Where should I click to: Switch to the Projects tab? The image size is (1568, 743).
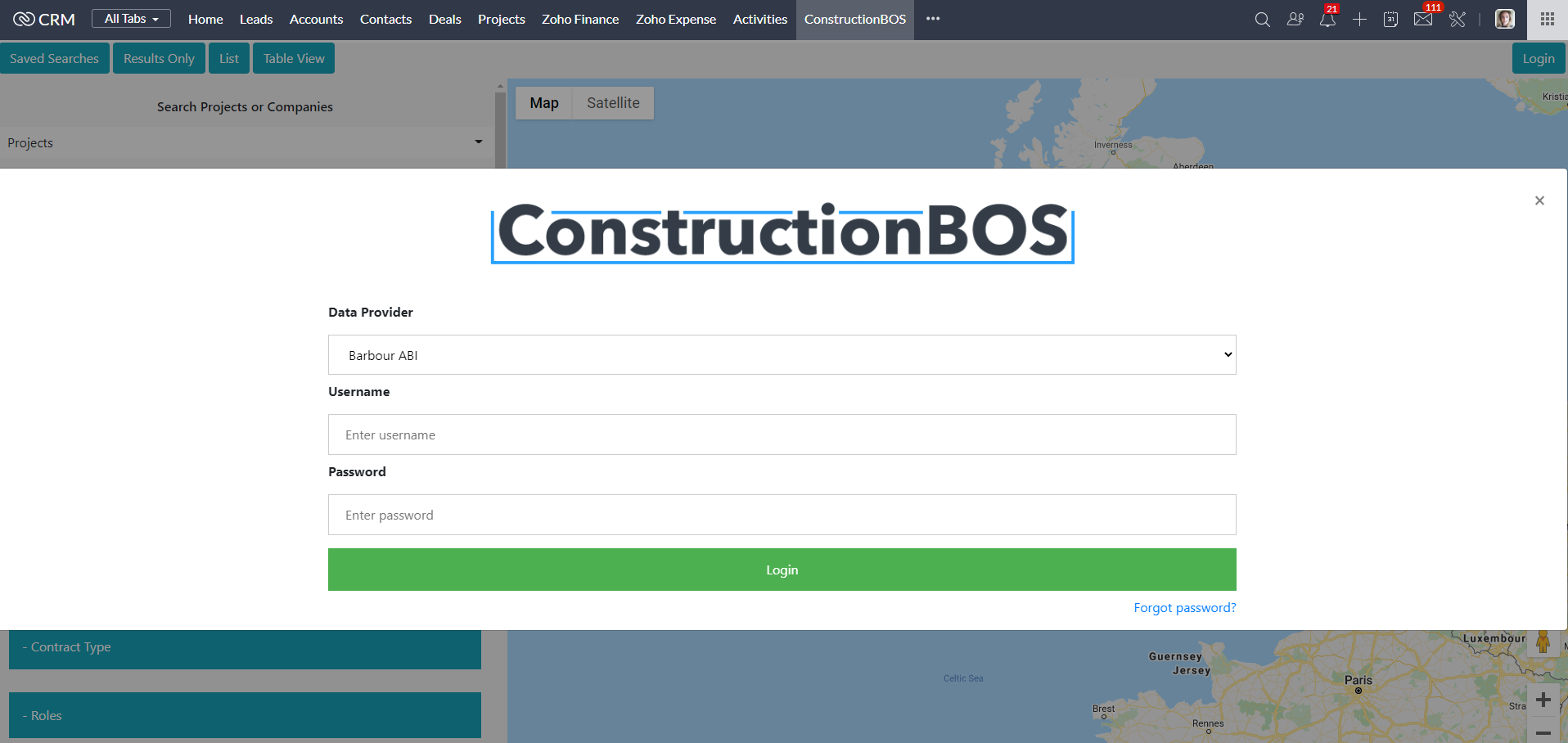pyautogui.click(x=502, y=19)
